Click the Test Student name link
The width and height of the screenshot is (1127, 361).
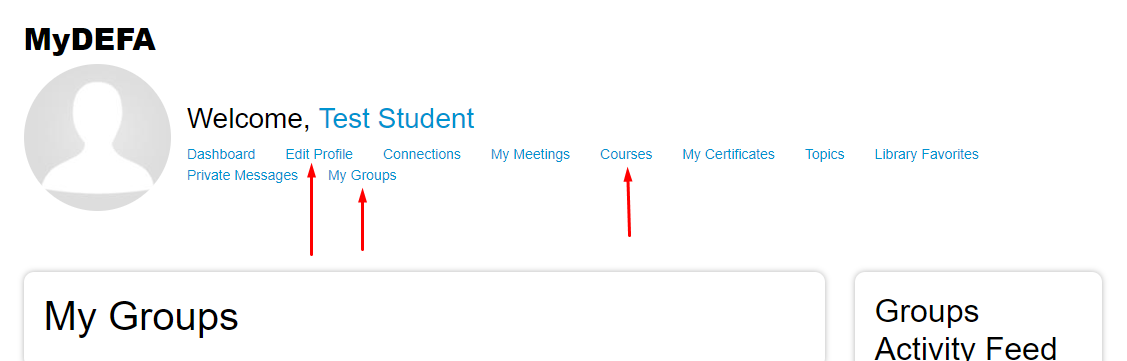point(397,119)
